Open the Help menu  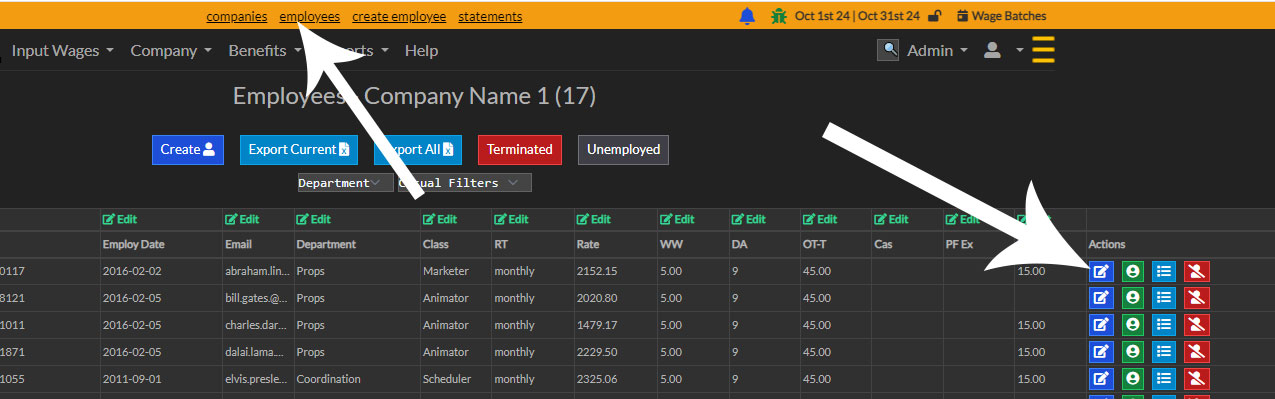[421, 50]
